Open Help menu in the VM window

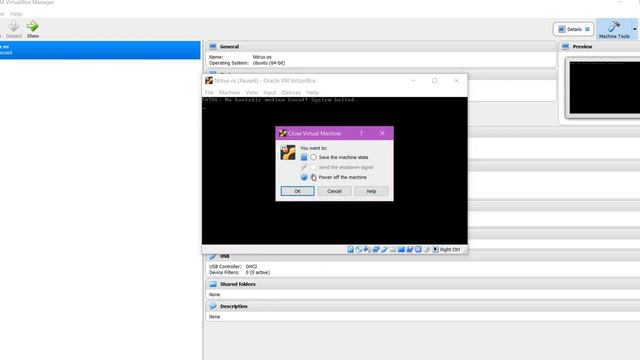[312, 93]
